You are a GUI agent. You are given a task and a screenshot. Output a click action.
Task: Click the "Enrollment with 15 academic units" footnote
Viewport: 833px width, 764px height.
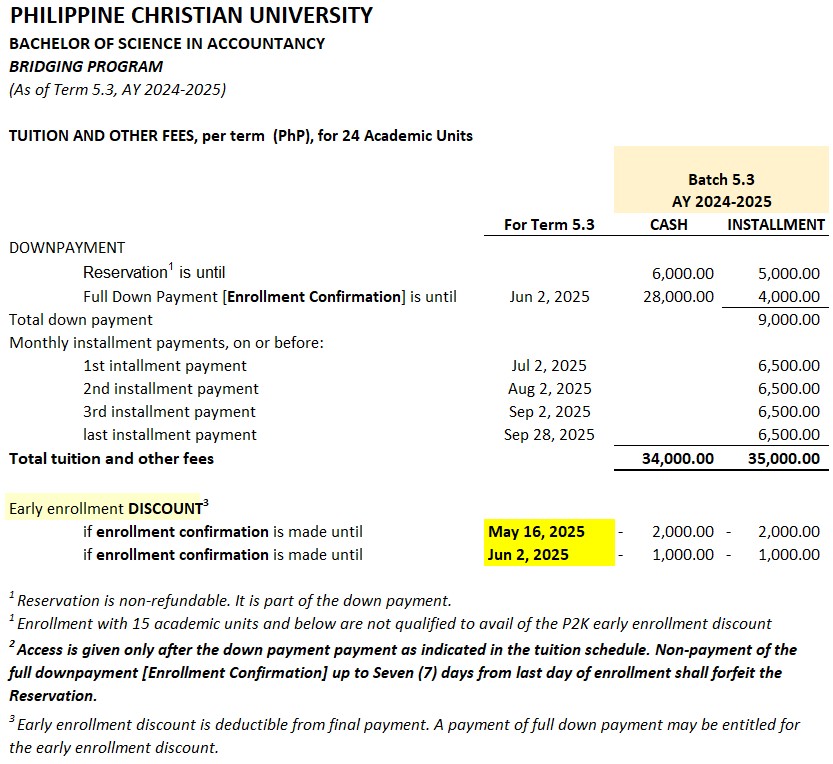click(390, 623)
